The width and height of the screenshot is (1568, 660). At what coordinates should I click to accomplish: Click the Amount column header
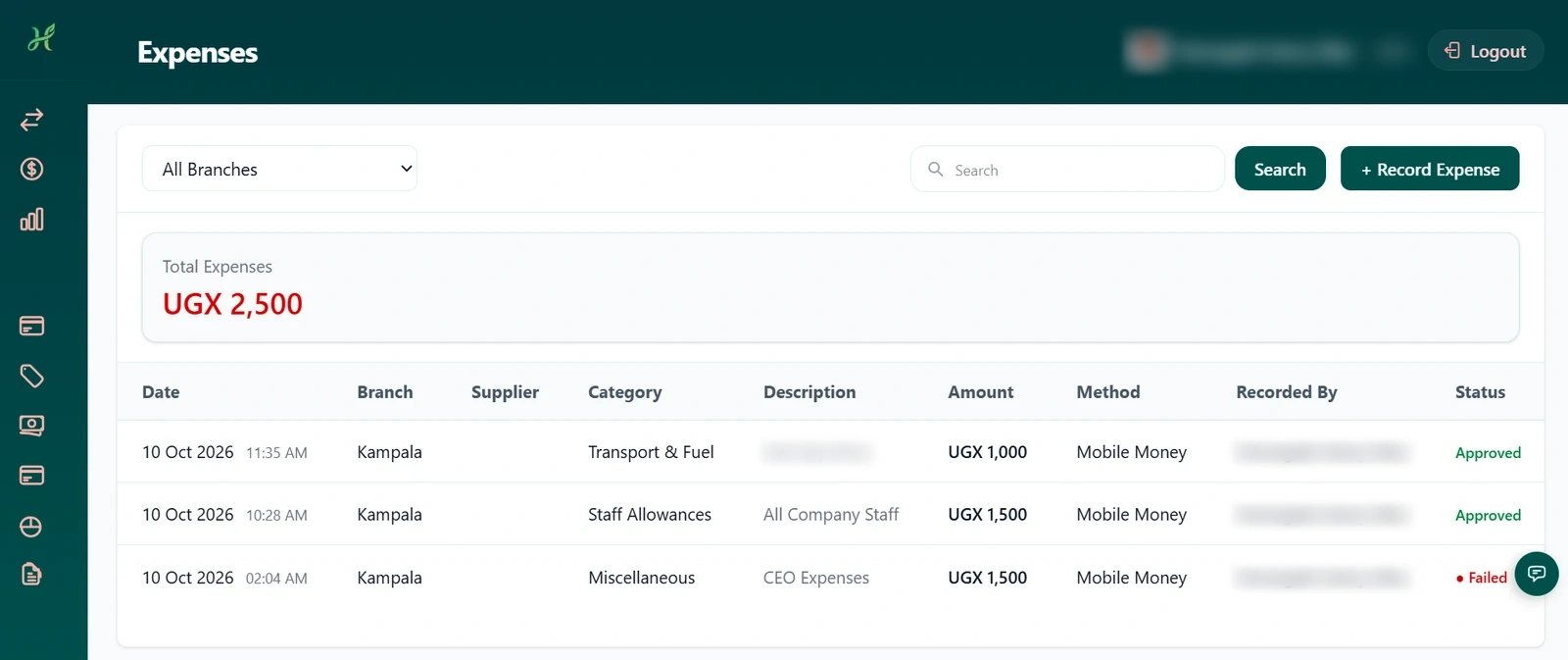[x=981, y=392]
